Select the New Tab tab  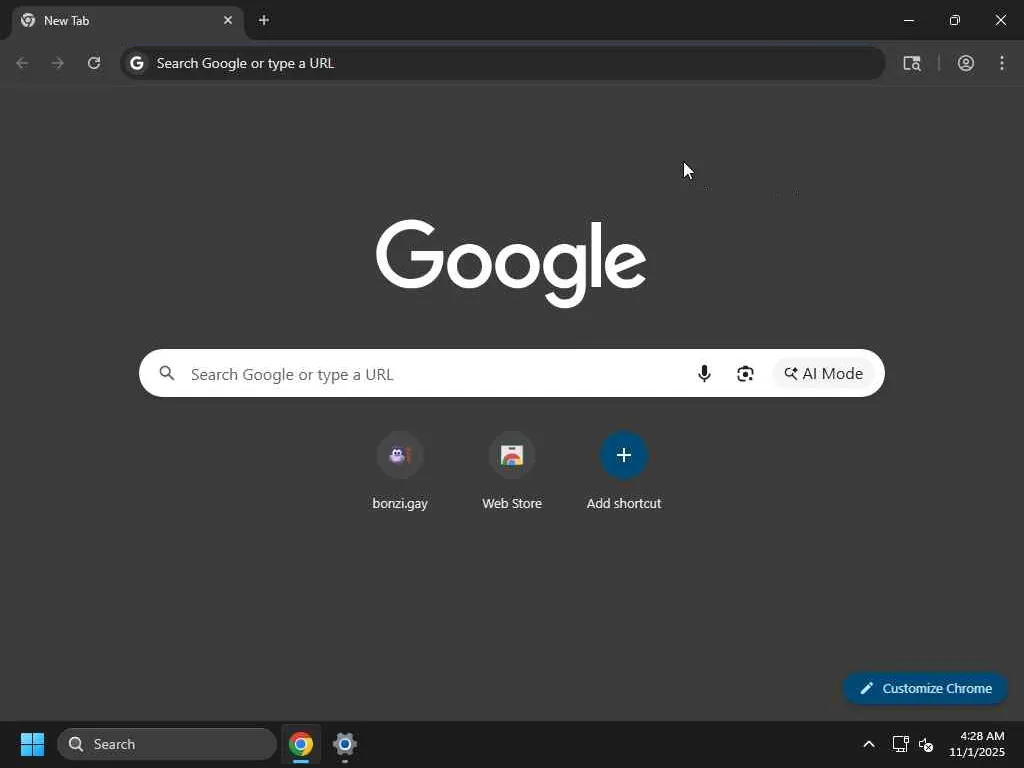(127, 21)
